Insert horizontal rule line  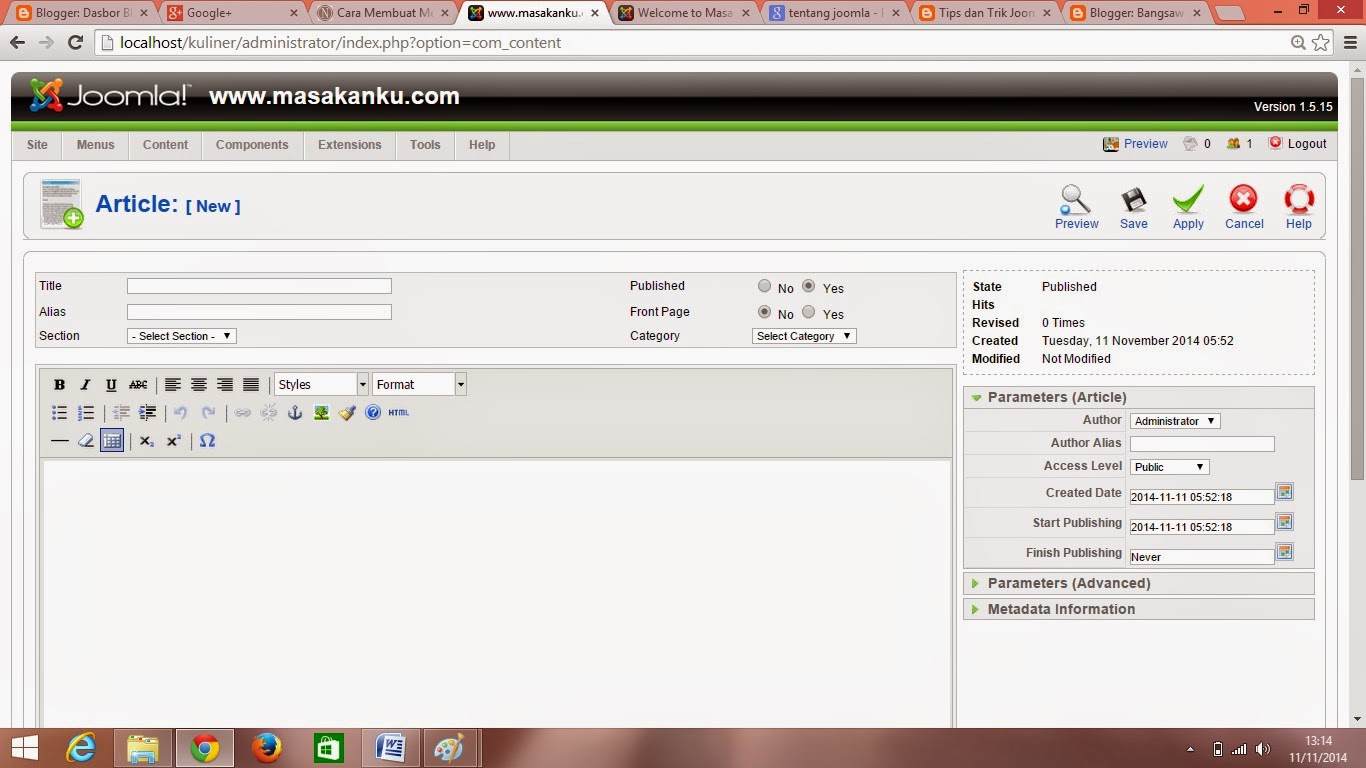[59, 440]
